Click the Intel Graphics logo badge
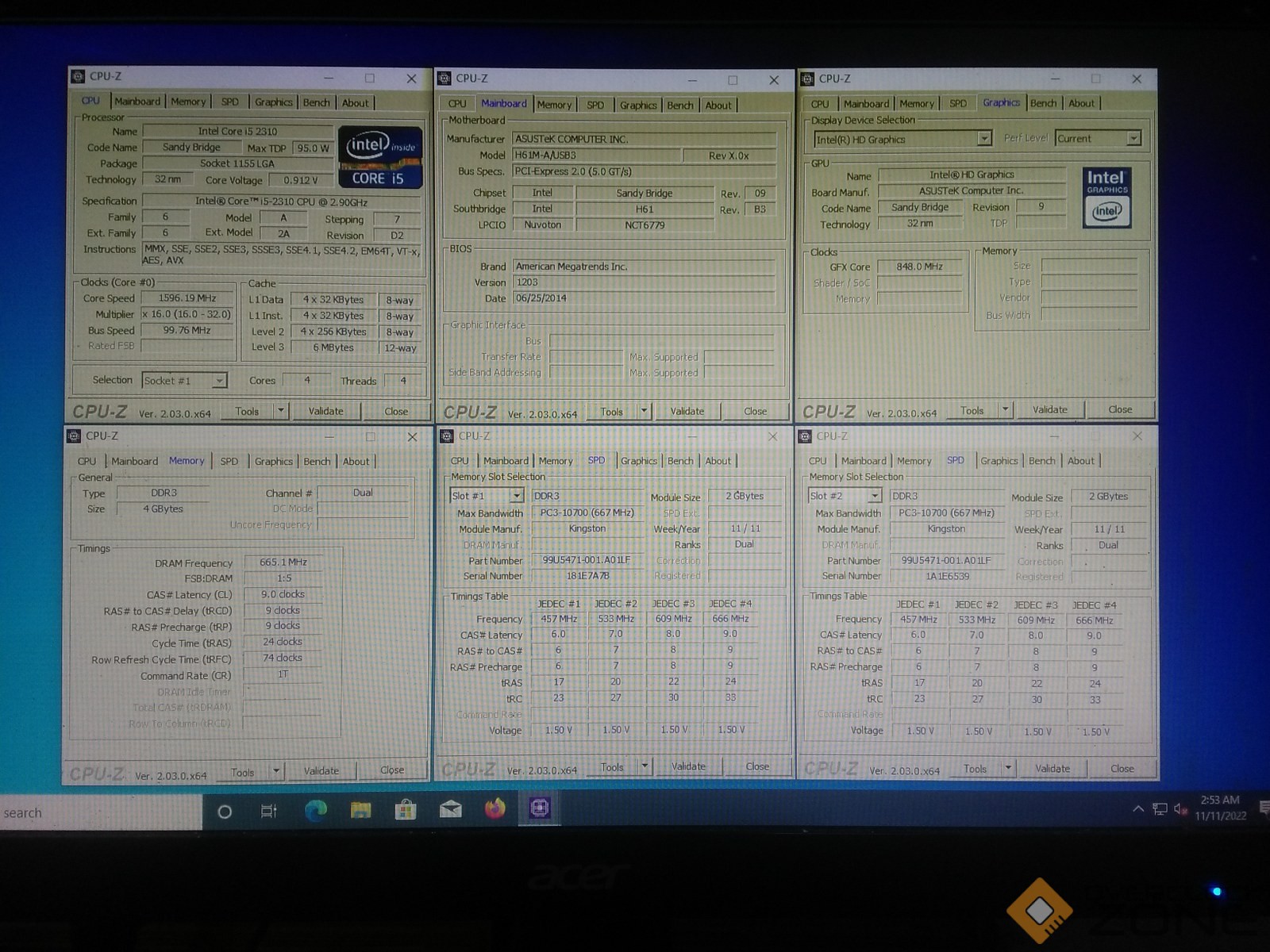Screen dimensions: 1270x952 [1106, 198]
